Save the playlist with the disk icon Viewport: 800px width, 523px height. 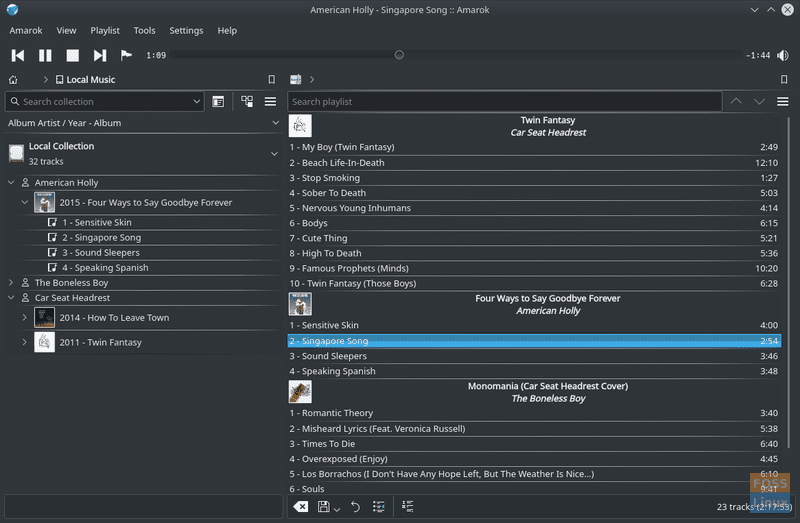tap(323, 506)
